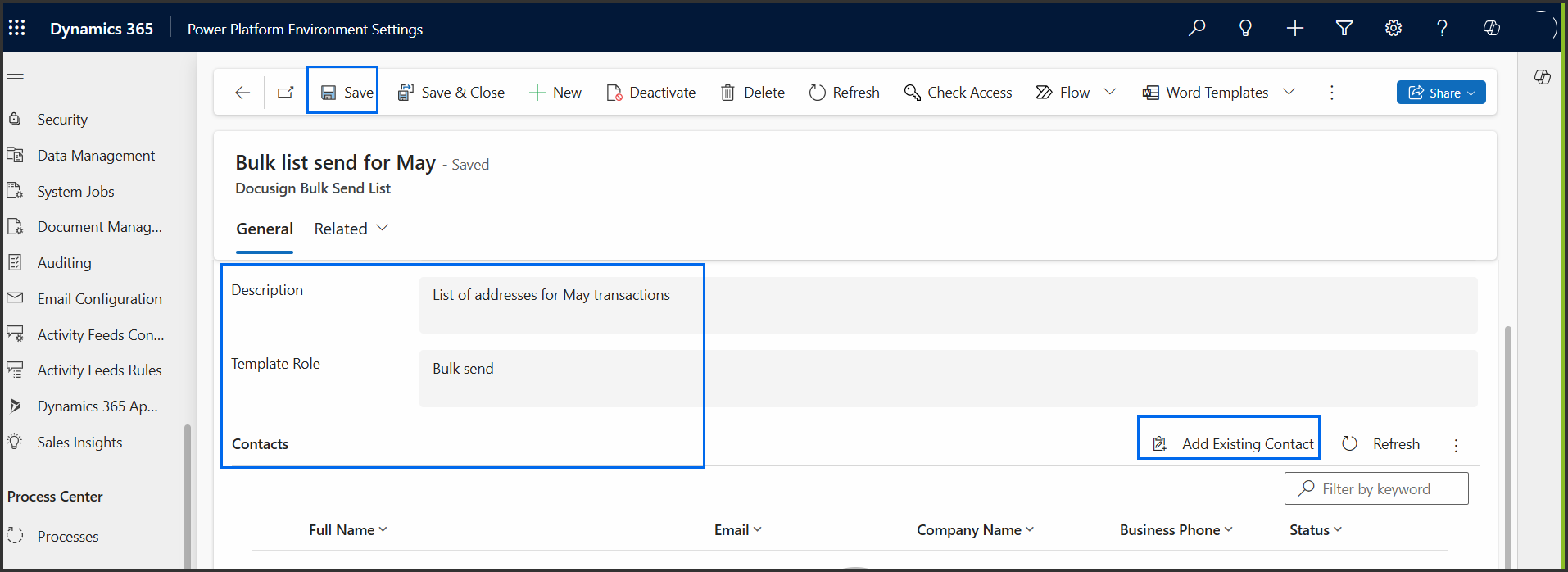Go back using the left arrow icon

click(x=242, y=93)
